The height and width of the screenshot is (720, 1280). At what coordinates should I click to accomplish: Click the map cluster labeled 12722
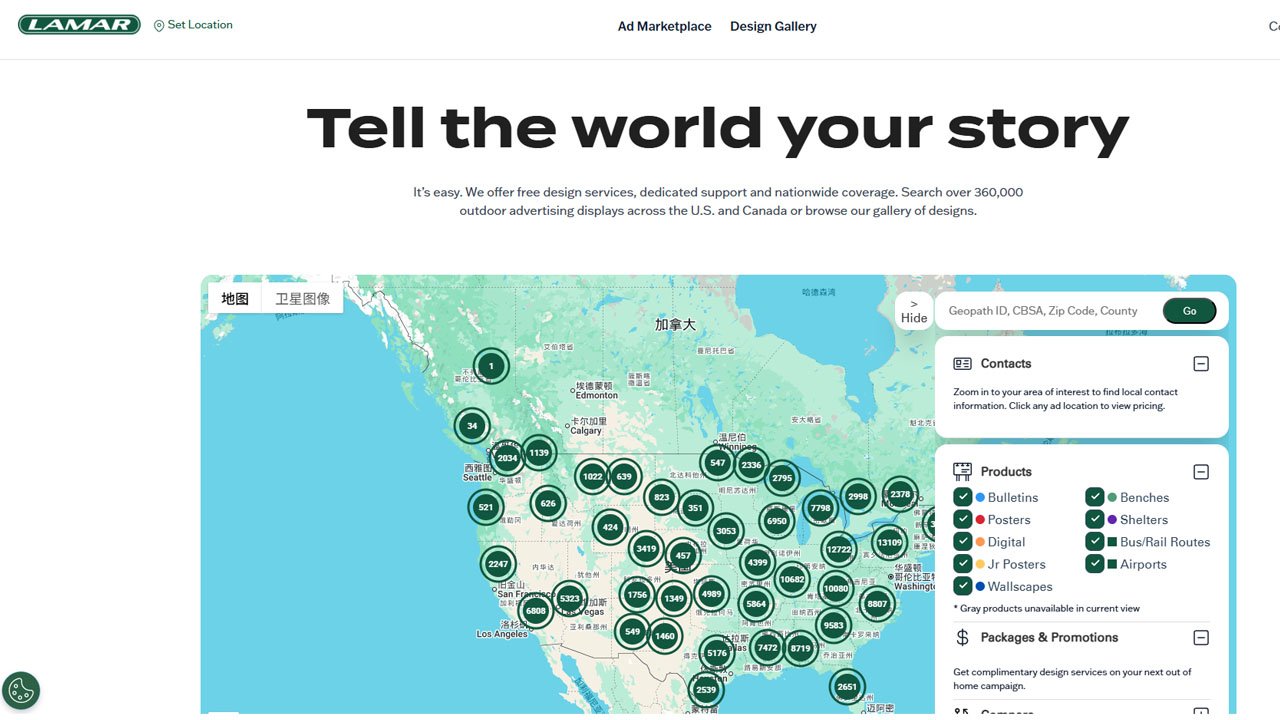[x=839, y=549]
